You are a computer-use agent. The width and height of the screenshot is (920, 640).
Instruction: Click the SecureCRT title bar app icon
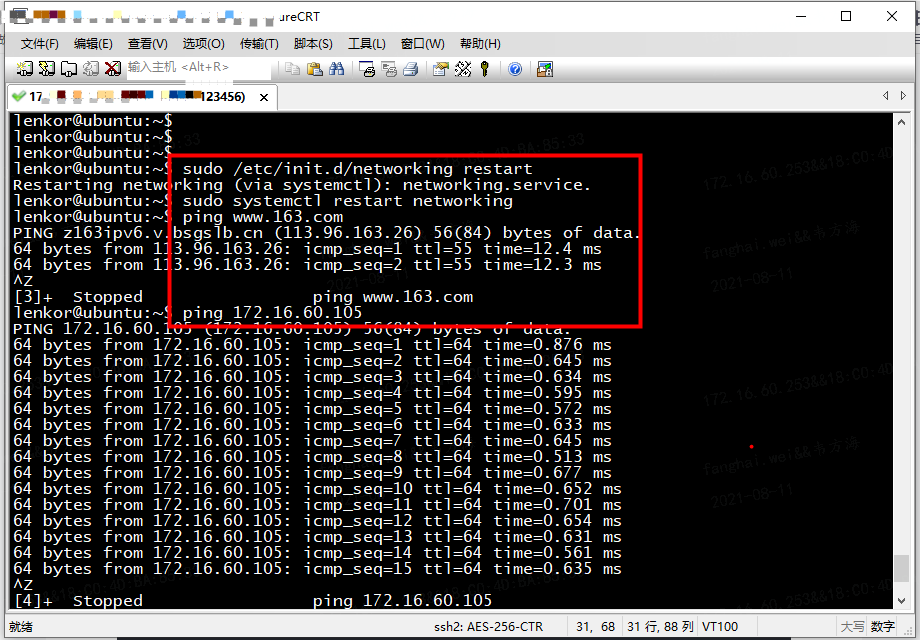[18, 16]
